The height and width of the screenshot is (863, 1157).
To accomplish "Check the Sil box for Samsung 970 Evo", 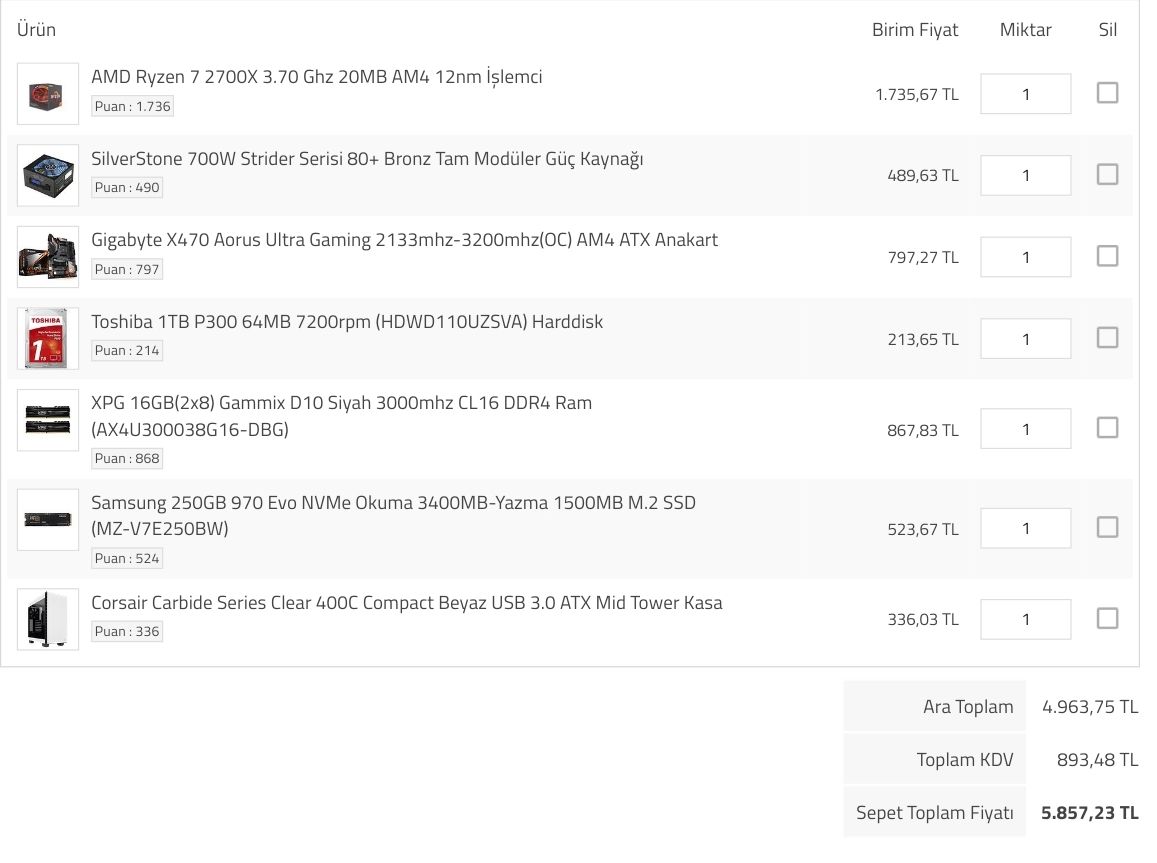I will (1107, 527).
